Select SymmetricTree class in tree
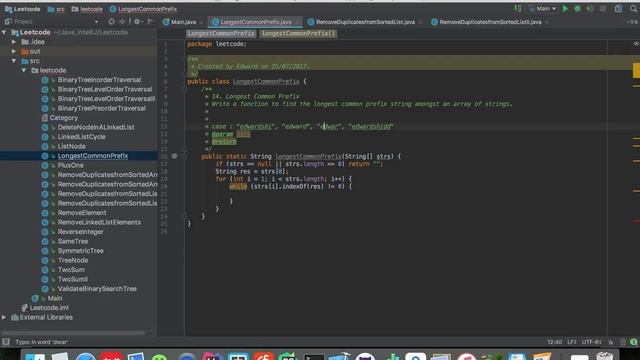This screenshot has height=360, width=640. pos(80,251)
